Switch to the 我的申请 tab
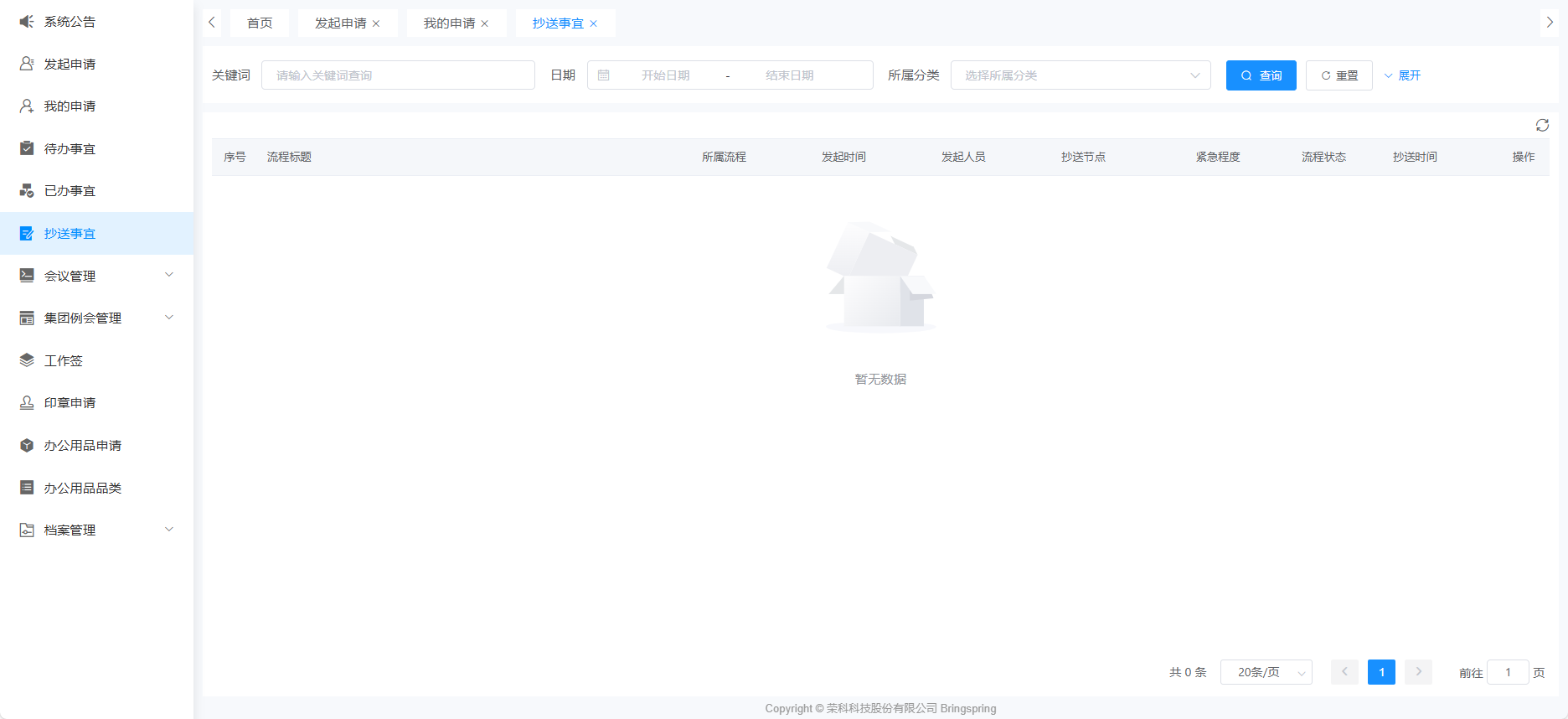The image size is (1568, 719). click(x=449, y=23)
